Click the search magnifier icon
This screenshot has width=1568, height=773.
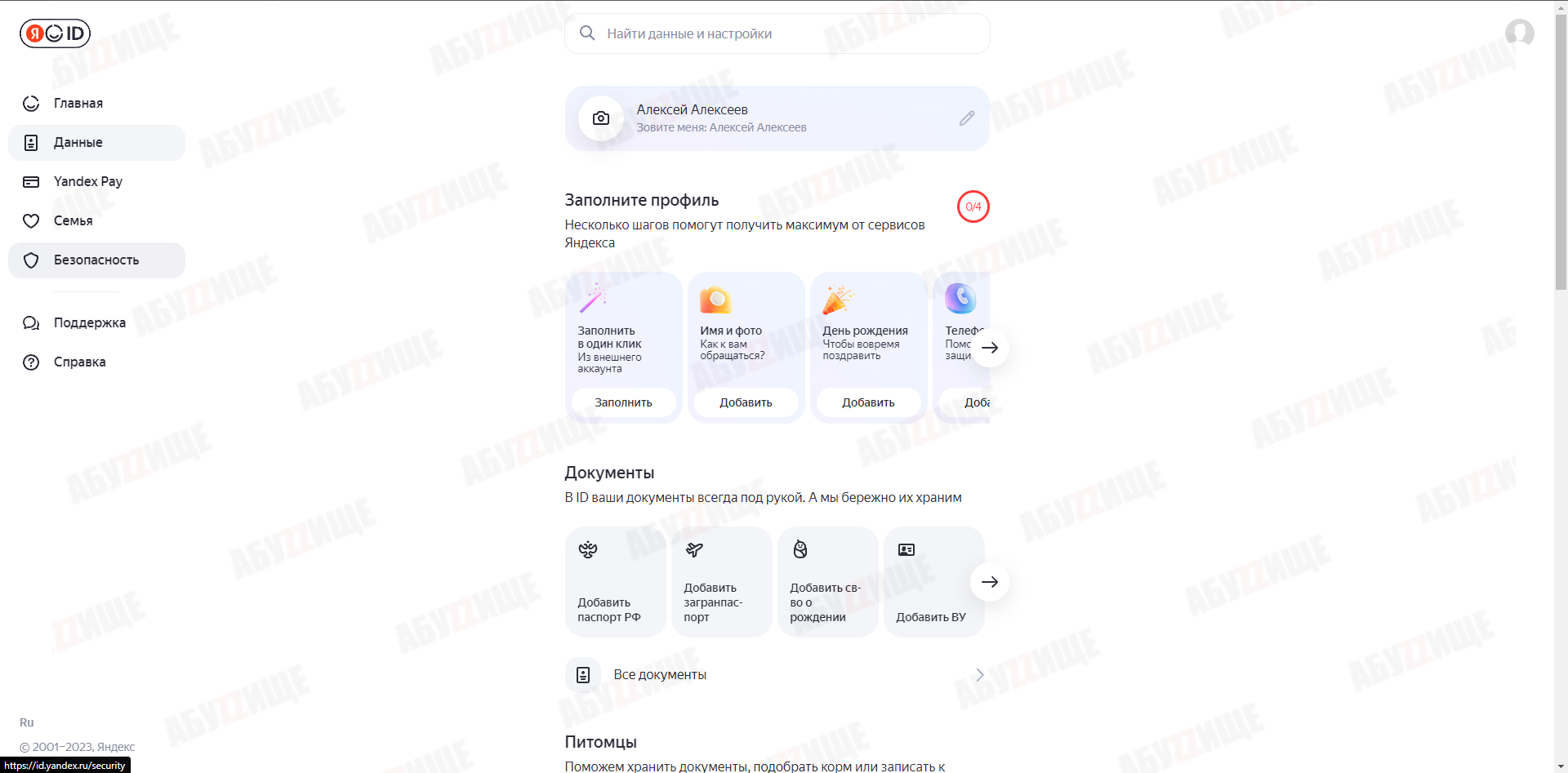click(587, 33)
